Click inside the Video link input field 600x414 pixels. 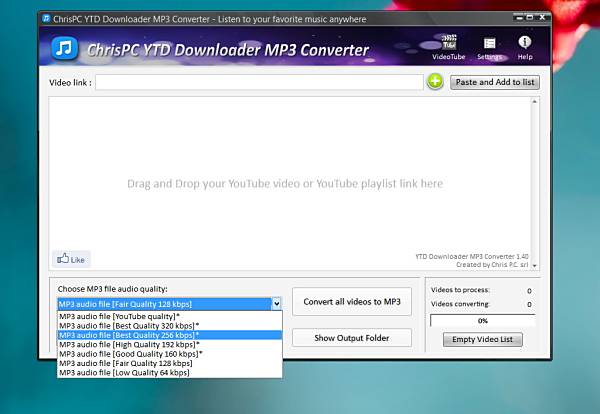coord(259,82)
